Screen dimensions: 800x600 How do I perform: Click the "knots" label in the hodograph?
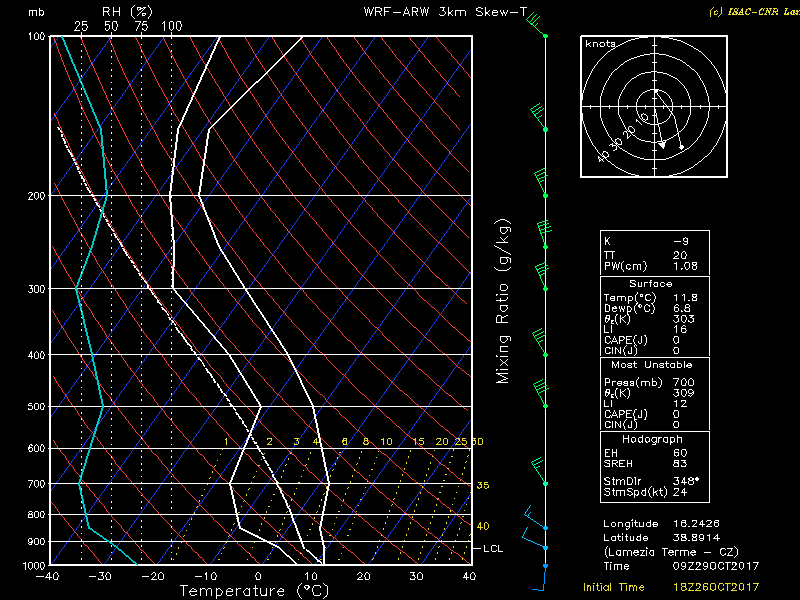pyautogui.click(x=600, y=44)
